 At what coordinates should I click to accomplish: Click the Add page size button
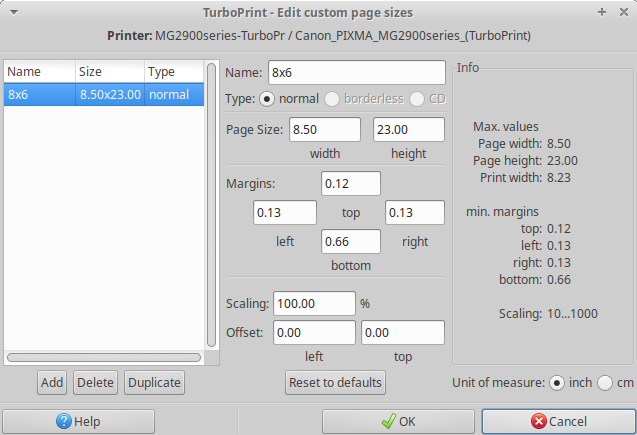(x=52, y=382)
